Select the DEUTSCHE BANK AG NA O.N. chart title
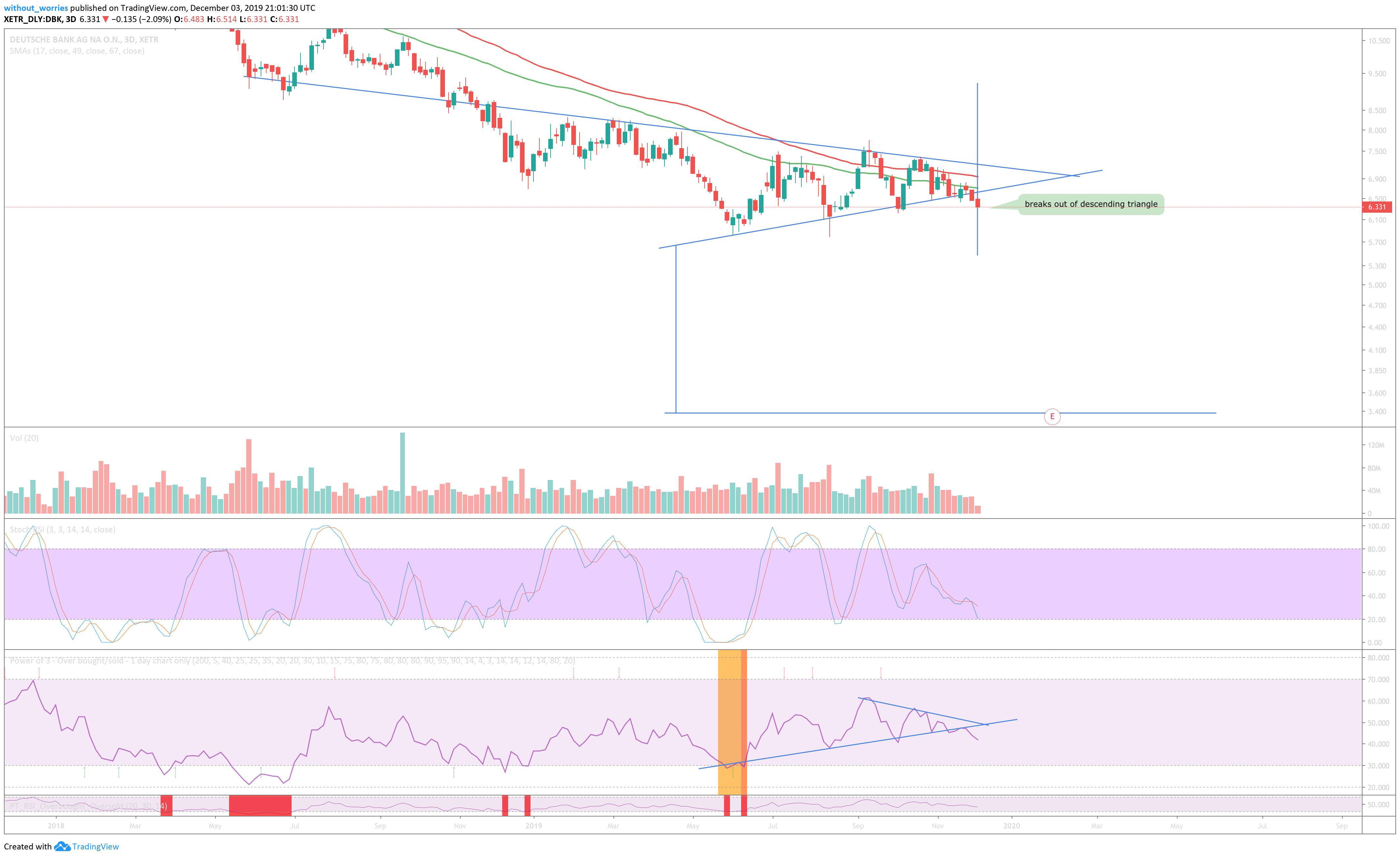Screen dimensions: 1400x858 point(84,40)
